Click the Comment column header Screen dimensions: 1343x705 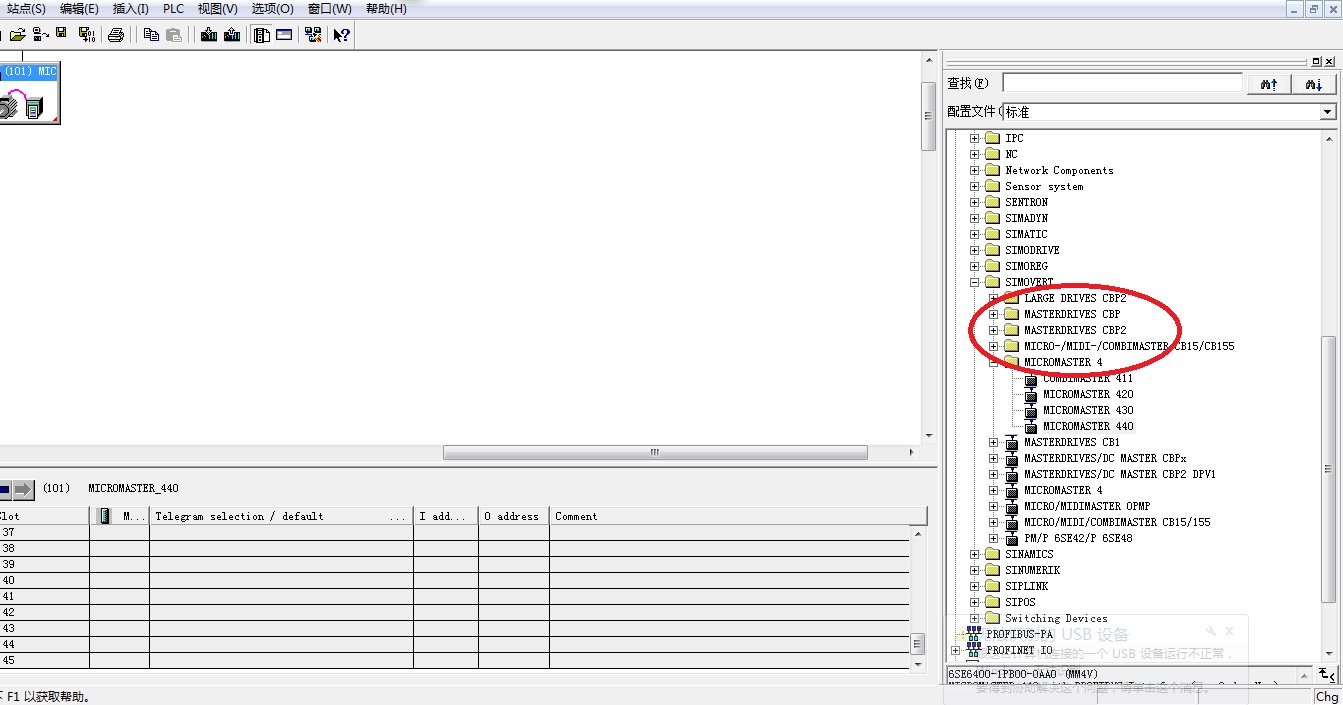point(738,516)
